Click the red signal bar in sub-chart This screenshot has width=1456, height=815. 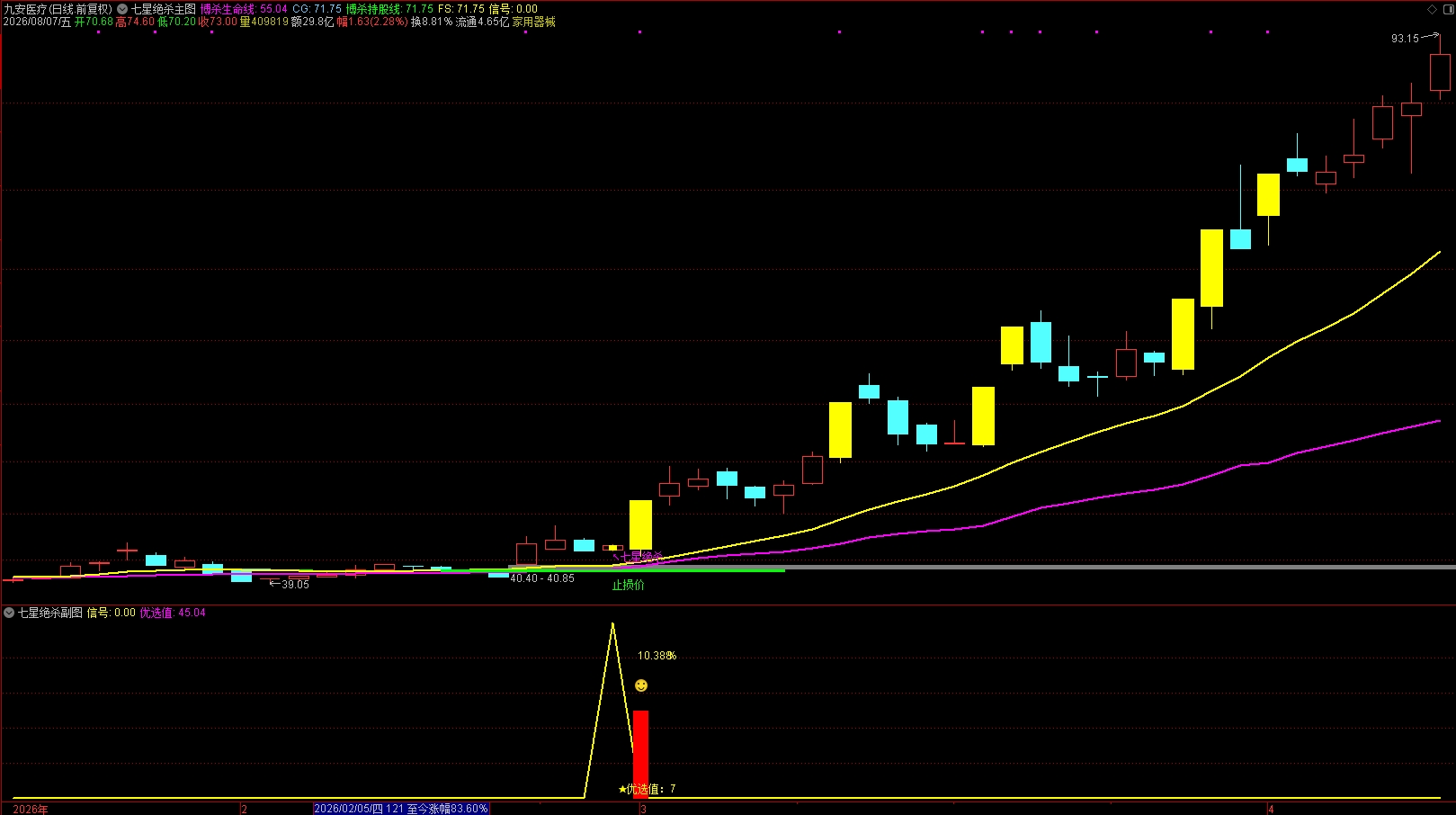point(640,754)
